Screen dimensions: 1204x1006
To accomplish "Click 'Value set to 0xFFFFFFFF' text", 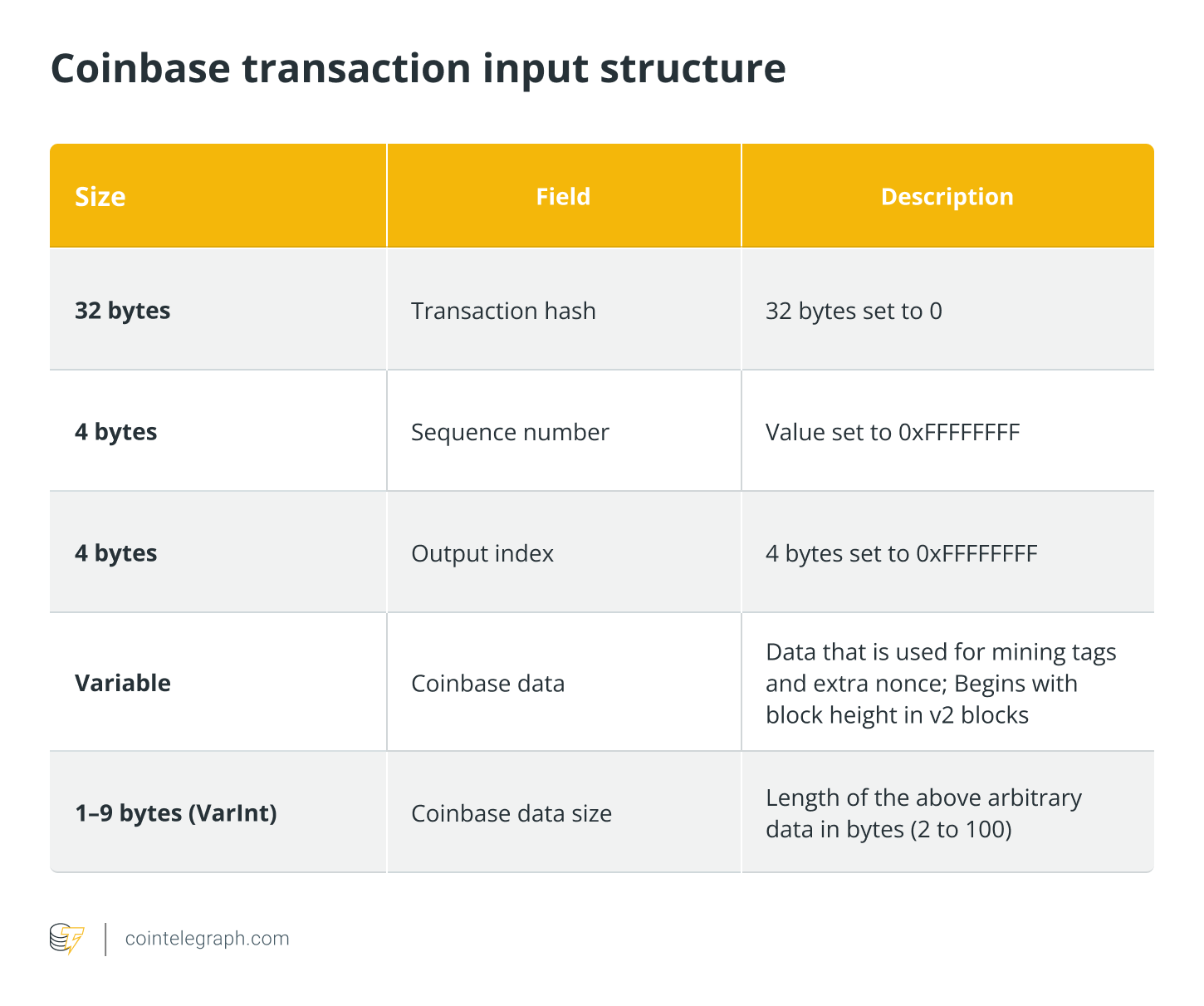I will tap(893, 432).
